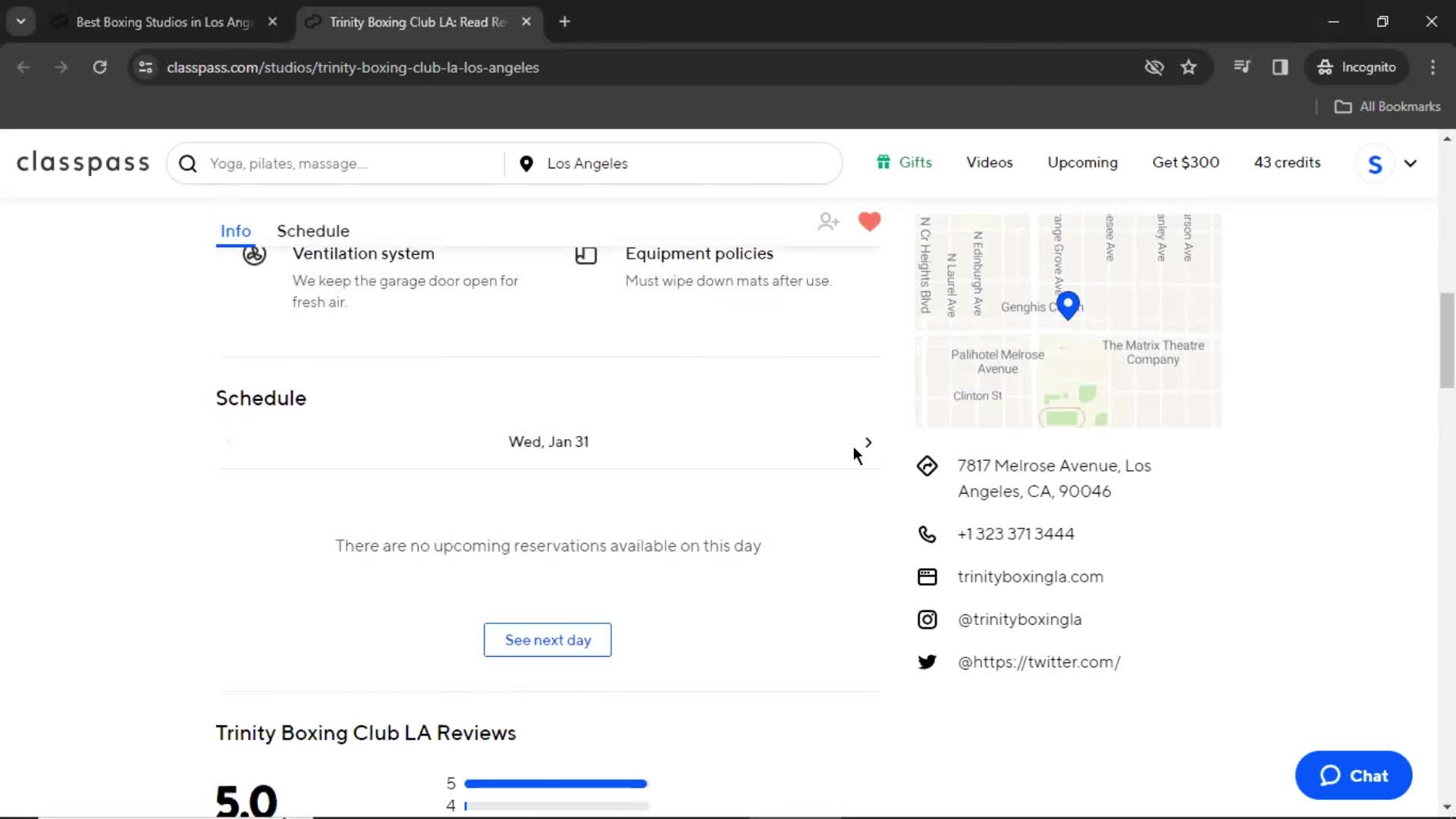Close the Trinity Boxing Club tab

pyautogui.click(x=526, y=22)
